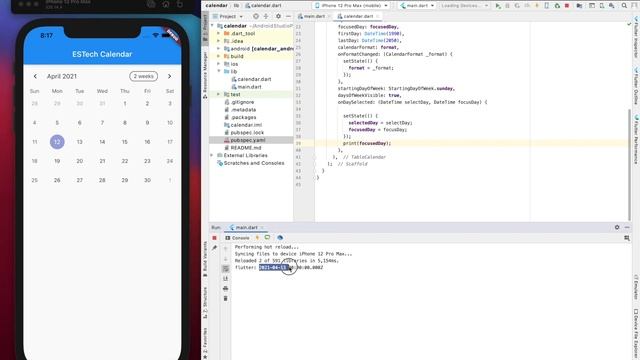The height and width of the screenshot is (360, 640).
Task: Expand the External Libraries node
Action: pos(212,156)
